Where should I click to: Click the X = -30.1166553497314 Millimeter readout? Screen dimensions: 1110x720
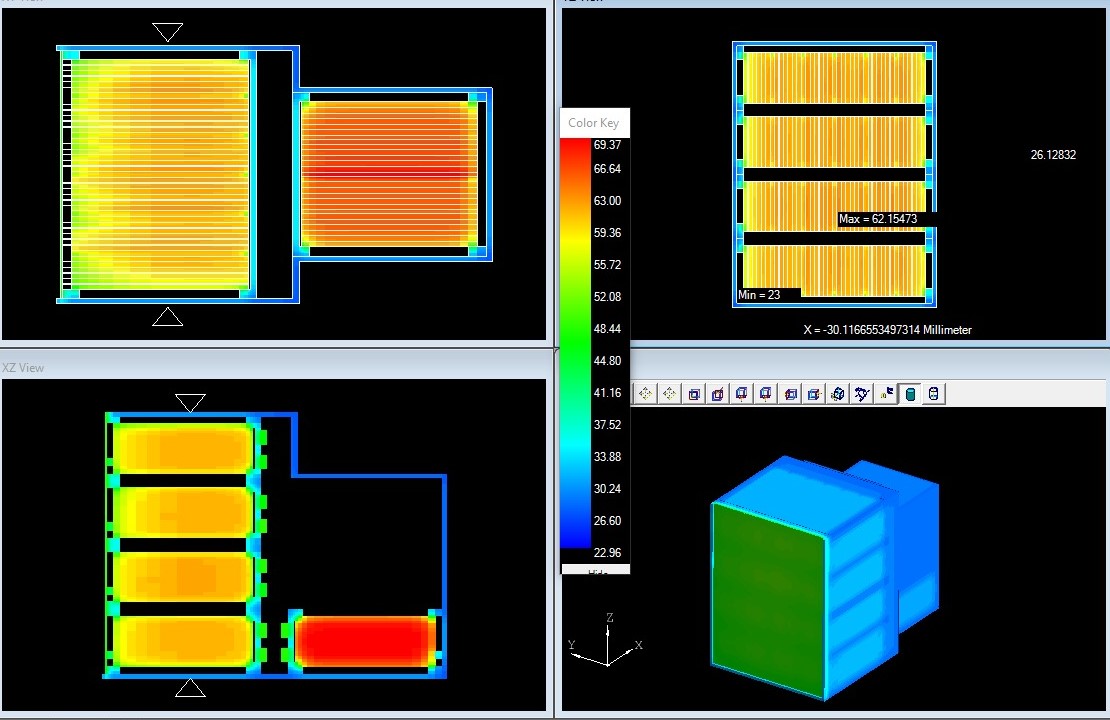click(x=888, y=329)
